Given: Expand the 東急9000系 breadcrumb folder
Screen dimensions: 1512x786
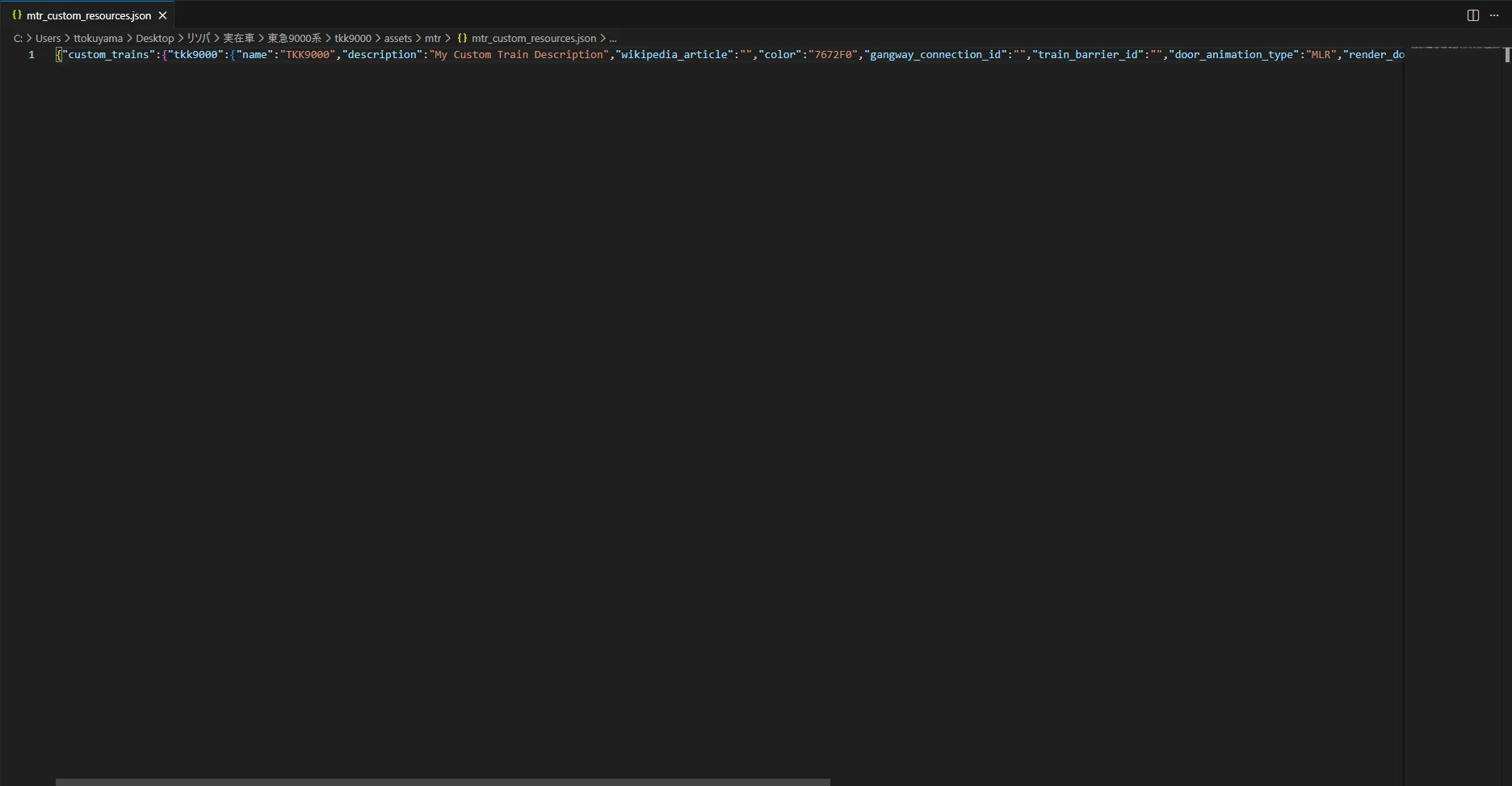Looking at the screenshot, I should pos(294,38).
